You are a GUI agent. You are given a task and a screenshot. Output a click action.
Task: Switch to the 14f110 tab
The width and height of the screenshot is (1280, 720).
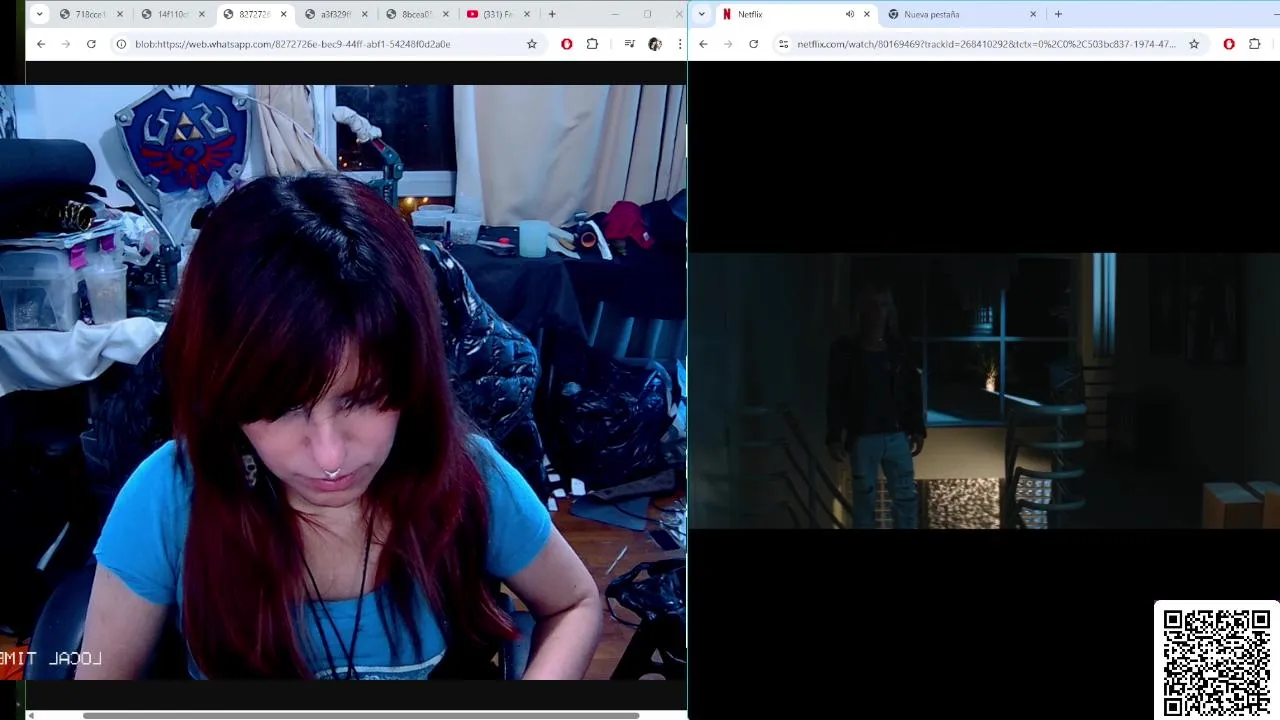pos(171,14)
